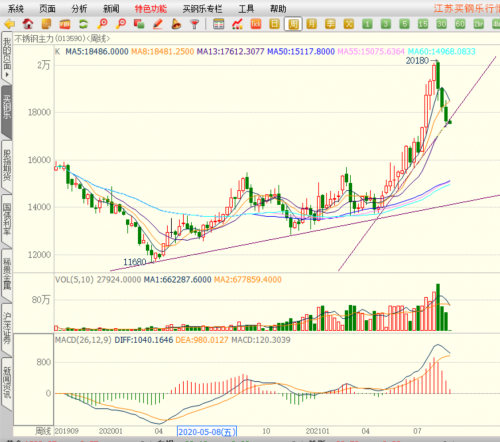The width and height of the screenshot is (500, 442).
Task: Click the 11680 low price annotation
Action: 135,262
